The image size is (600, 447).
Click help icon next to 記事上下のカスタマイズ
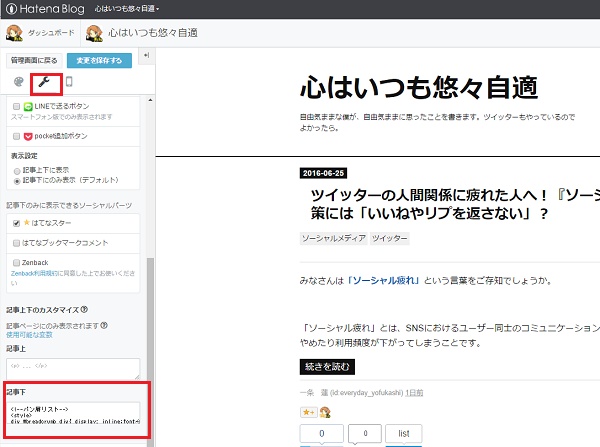pyautogui.click(x=84, y=309)
